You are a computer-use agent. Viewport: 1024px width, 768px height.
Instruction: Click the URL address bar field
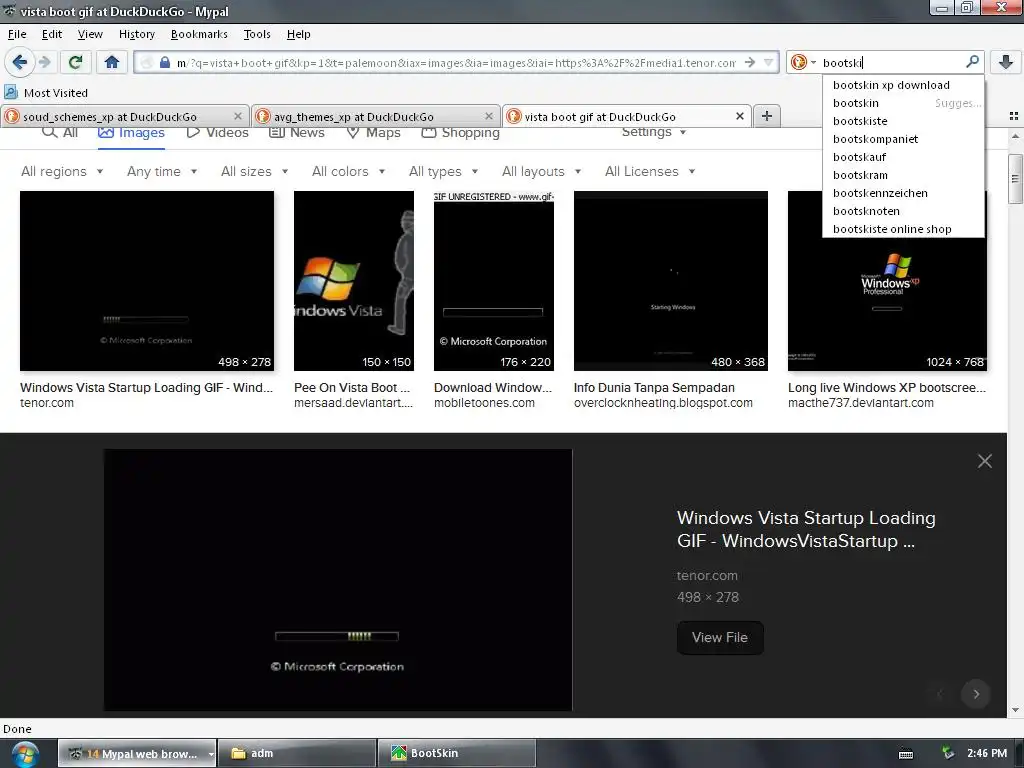[456, 63]
